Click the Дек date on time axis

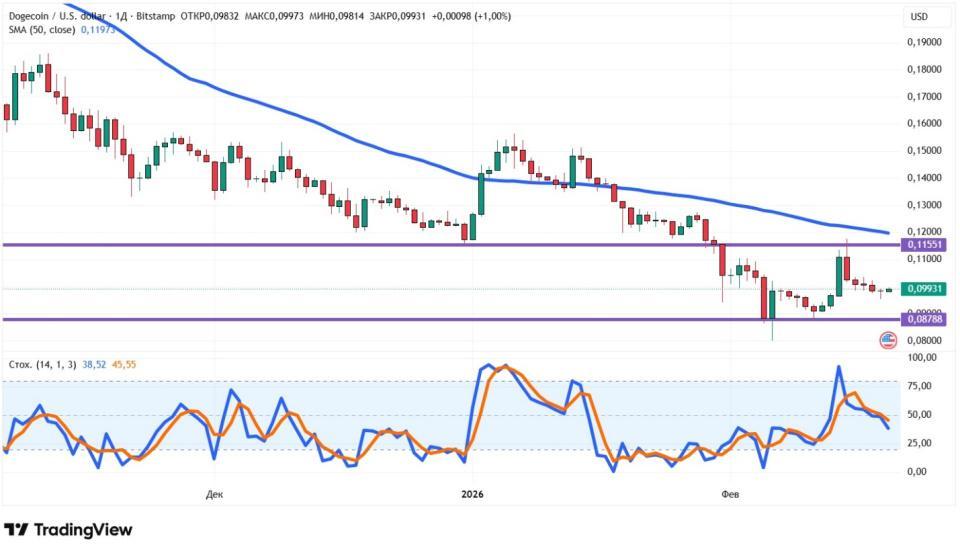[213, 493]
